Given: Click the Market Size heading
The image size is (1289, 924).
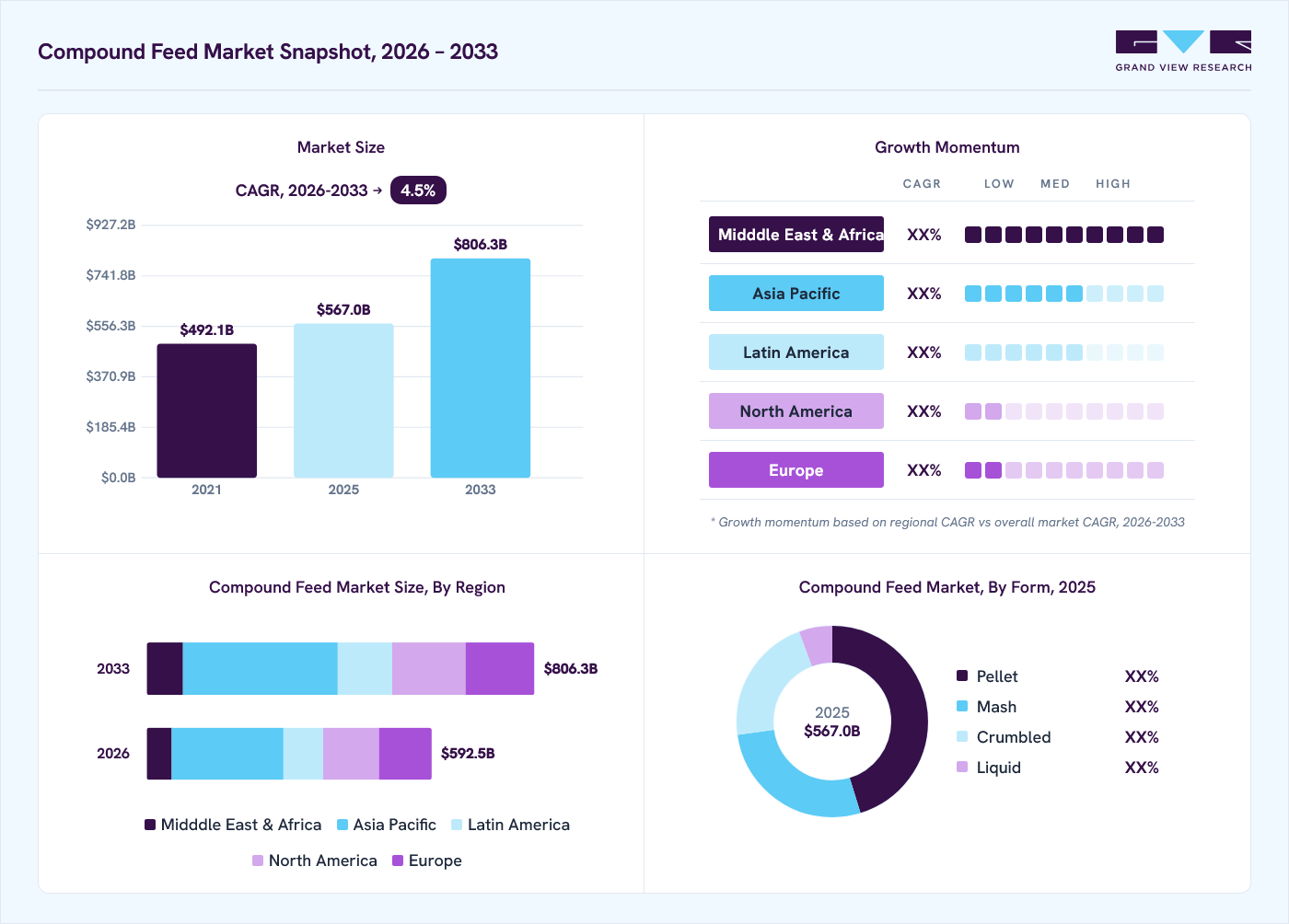Looking at the screenshot, I should (341, 147).
